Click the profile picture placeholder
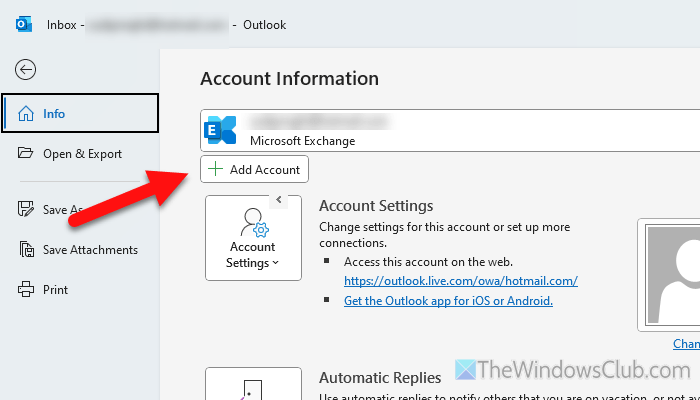The width and height of the screenshot is (700, 400). tap(672, 275)
